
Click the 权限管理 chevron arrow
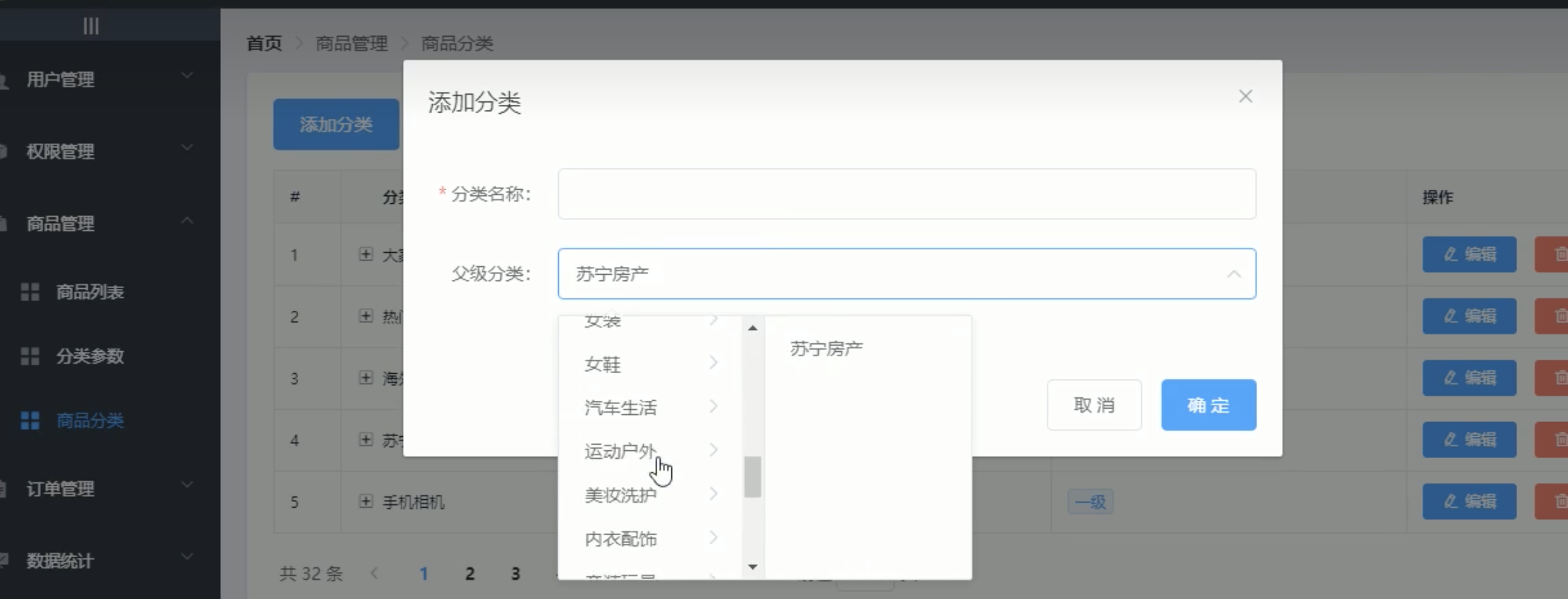187,147
